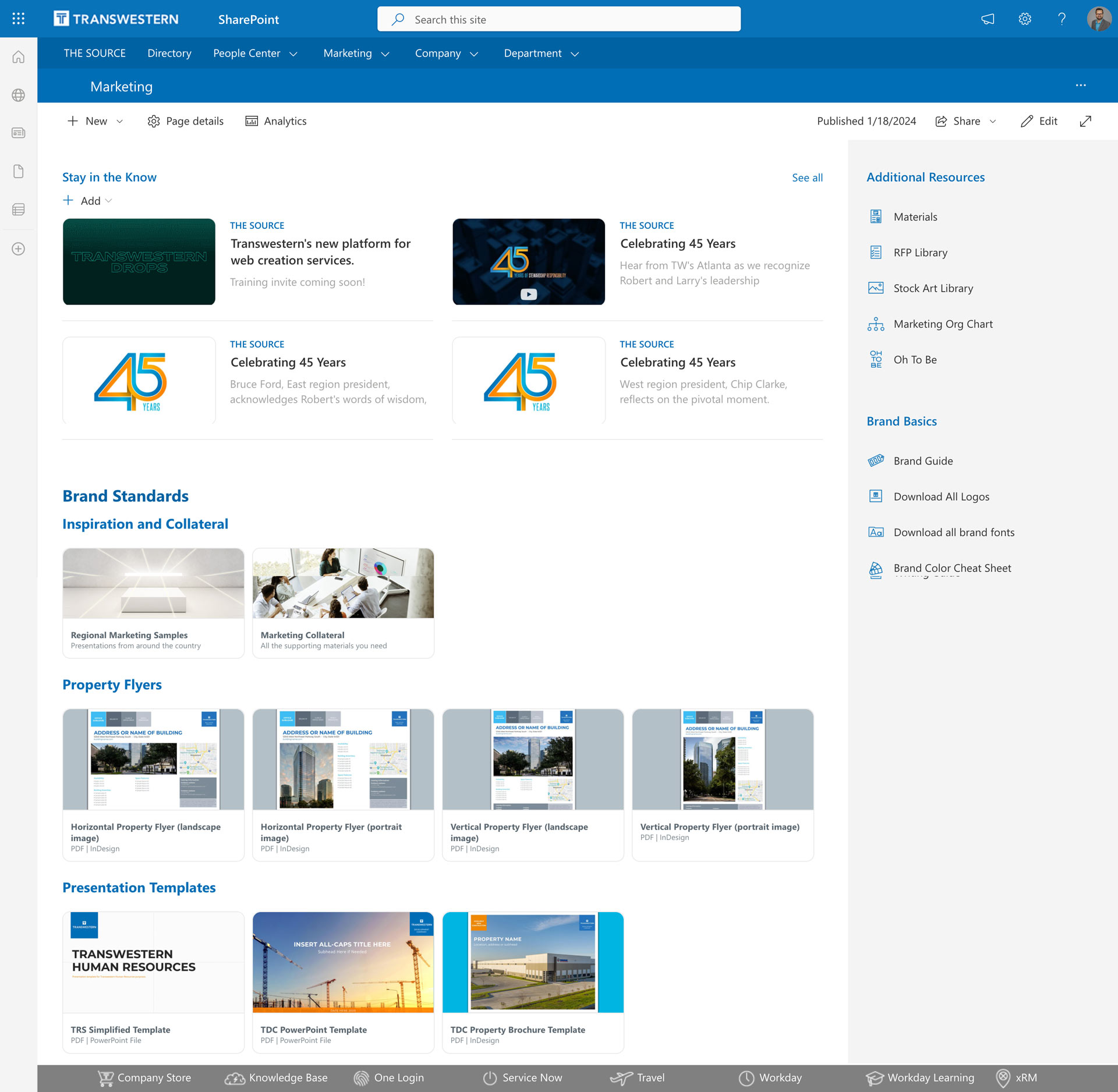This screenshot has width=1118, height=1092.
Task: Click See all news link
Action: tap(807, 178)
